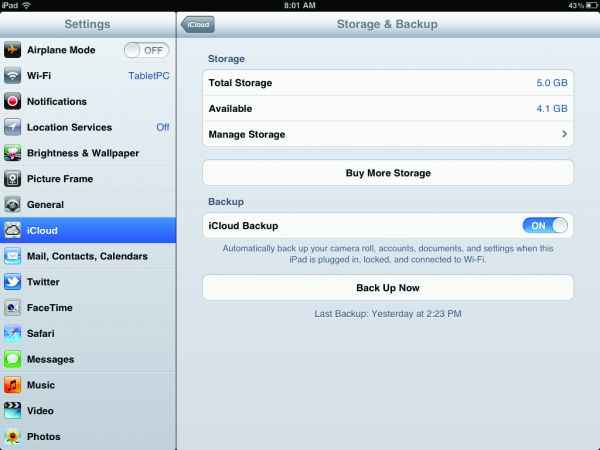Tap the 5.0 GB total storage value
This screenshot has width=600, height=450.
552,83
